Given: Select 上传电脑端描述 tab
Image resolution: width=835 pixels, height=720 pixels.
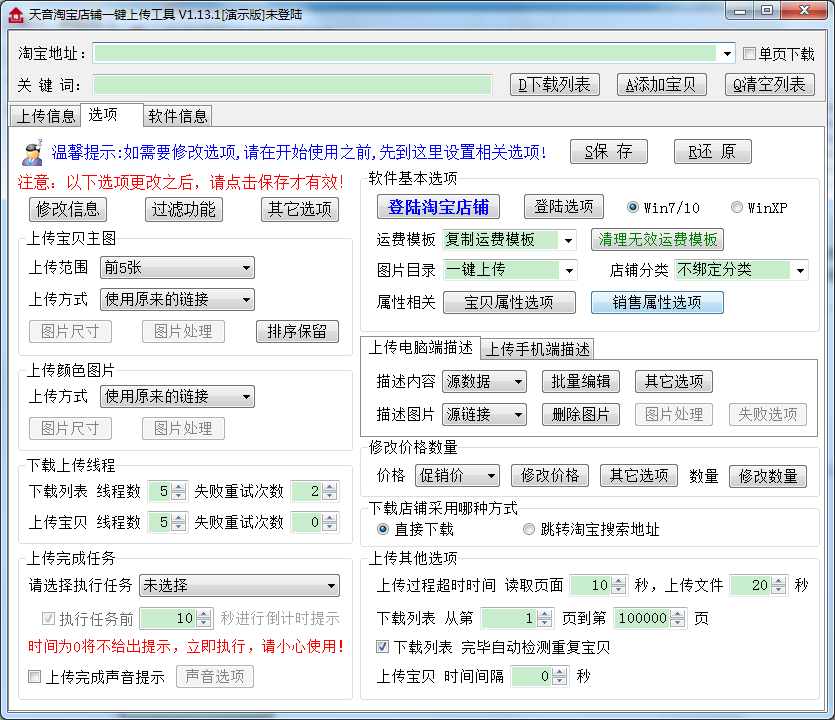Looking at the screenshot, I should point(421,348).
